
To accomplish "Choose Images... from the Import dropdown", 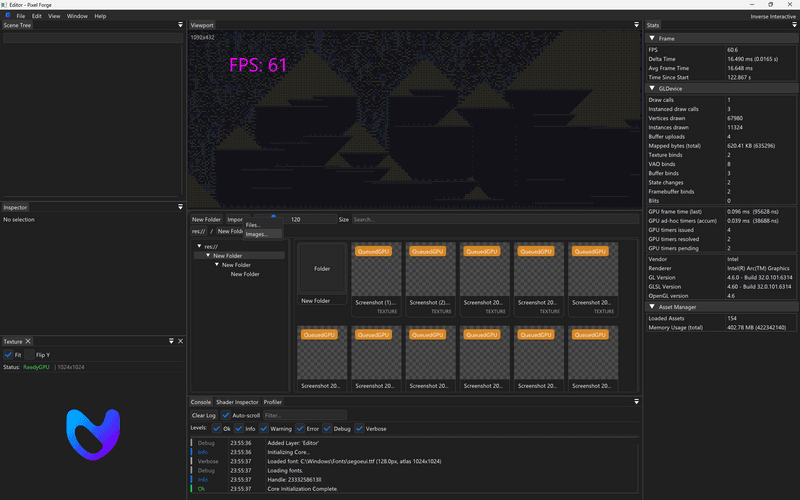I will point(257,234).
